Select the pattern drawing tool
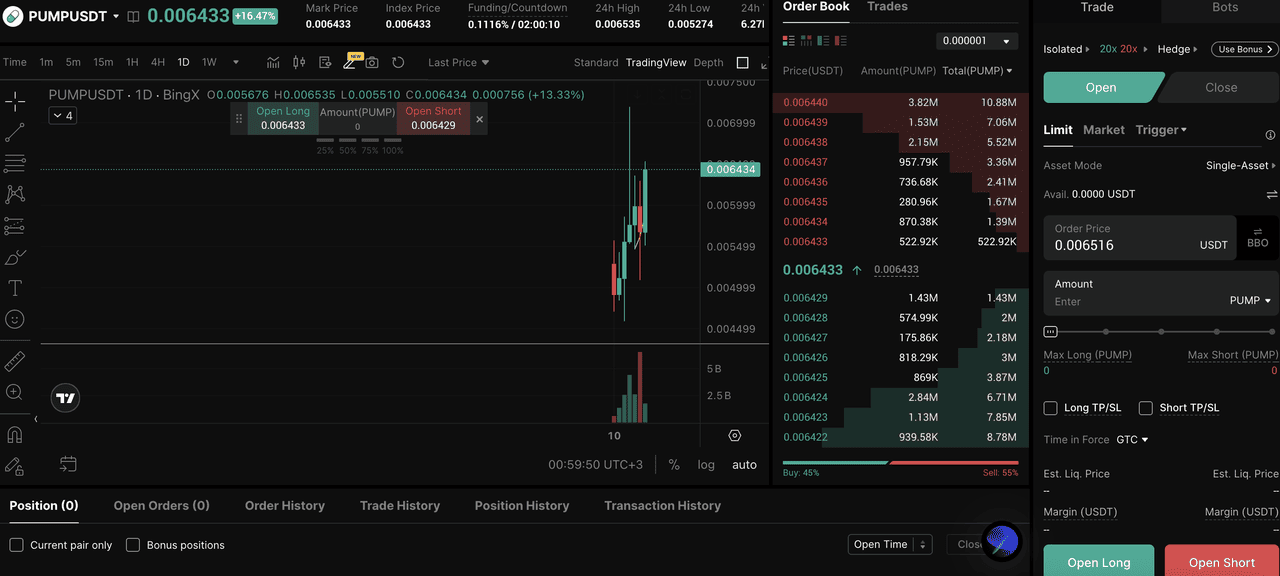1280x576 pixels. 15,194
